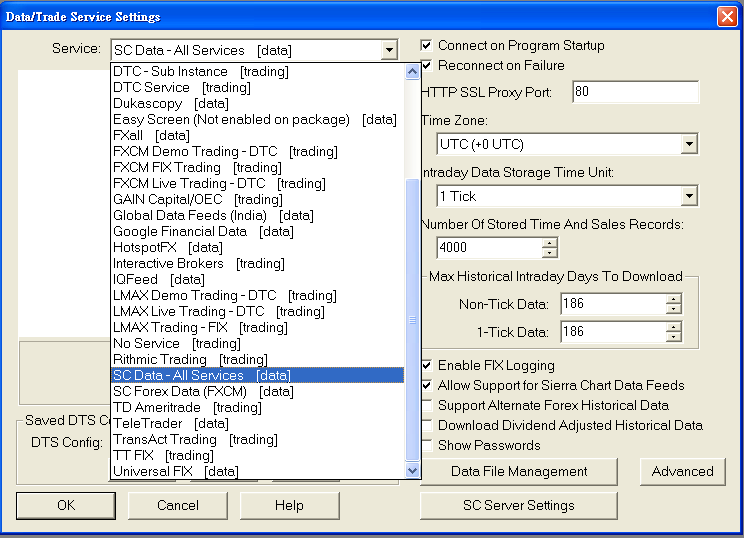Open Data File Management
Image resolution: width=744 pixels, height=538 pixels.
point(519,472)
